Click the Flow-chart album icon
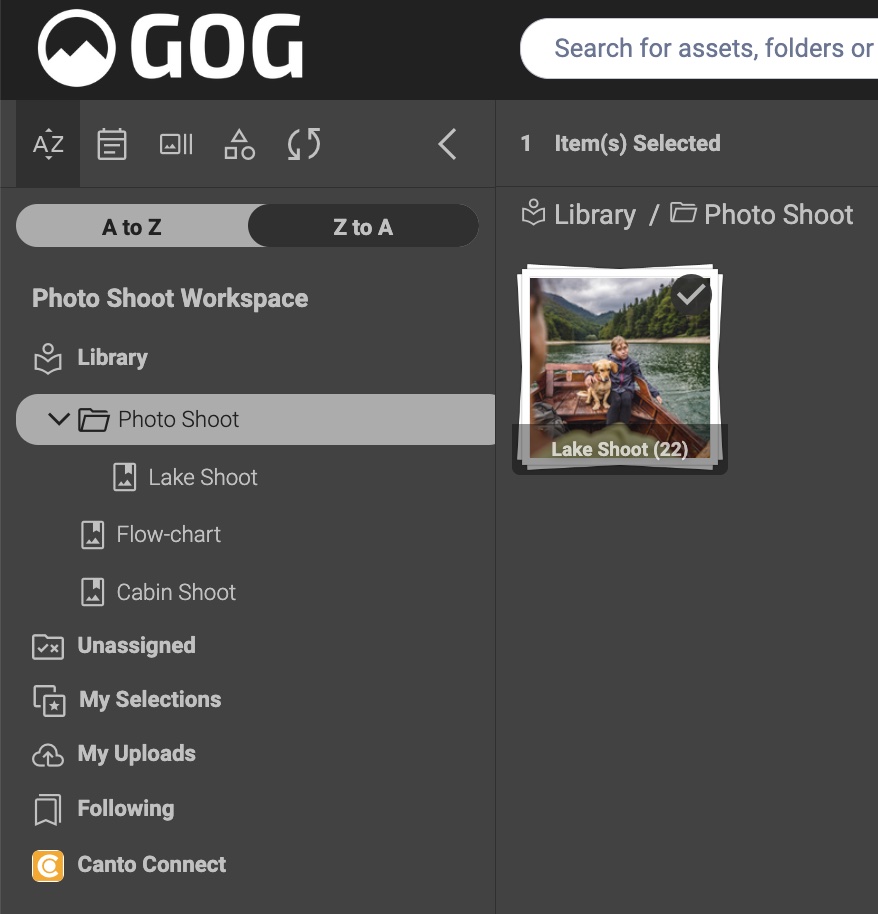The height and width of the screenshot is (914, 878). 92,535
